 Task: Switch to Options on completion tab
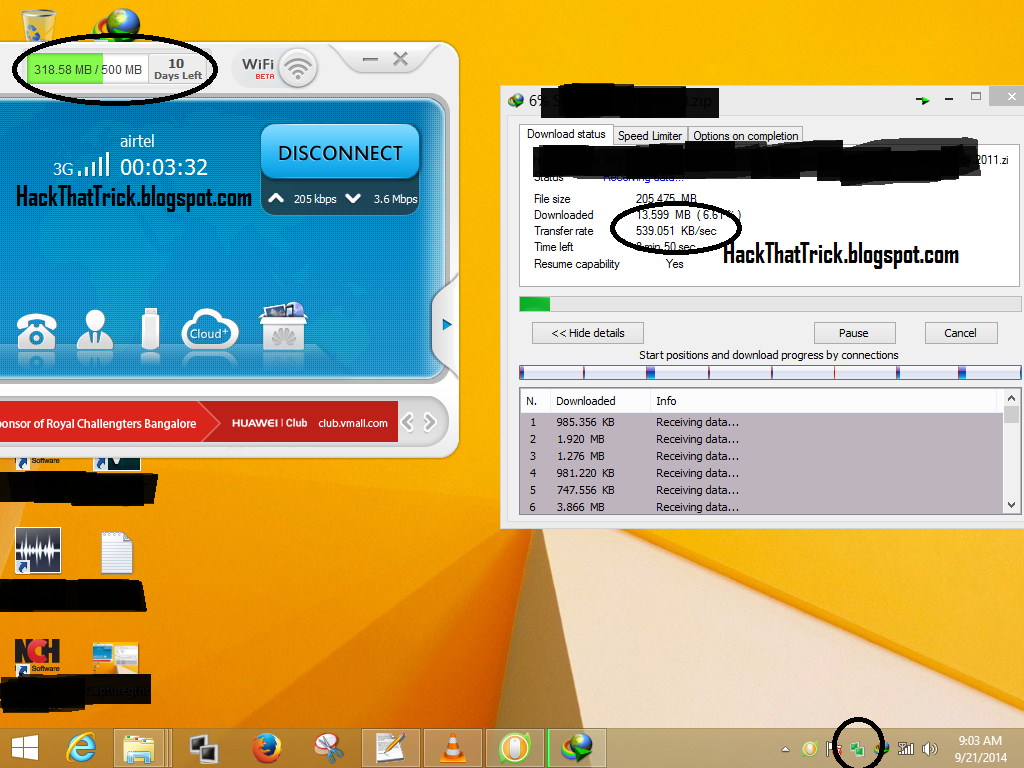point(745,135)
